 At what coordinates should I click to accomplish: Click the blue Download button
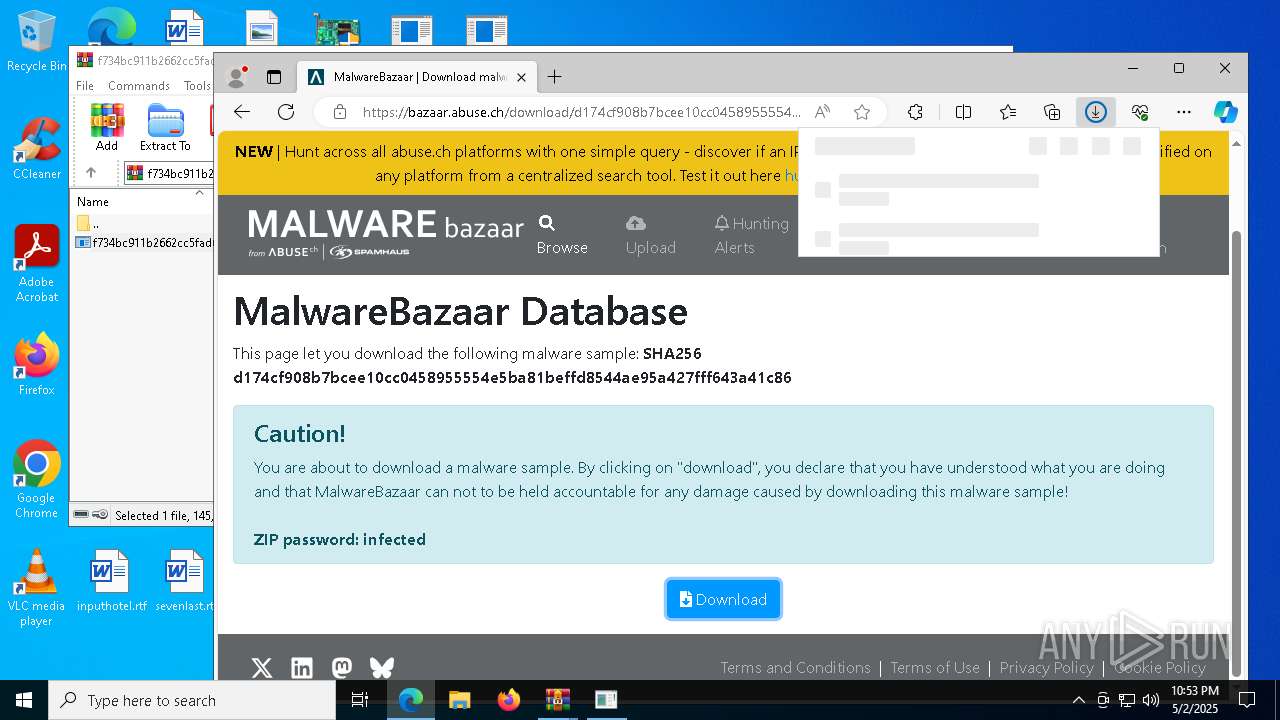pyautogui.click(x=724, y=599)
